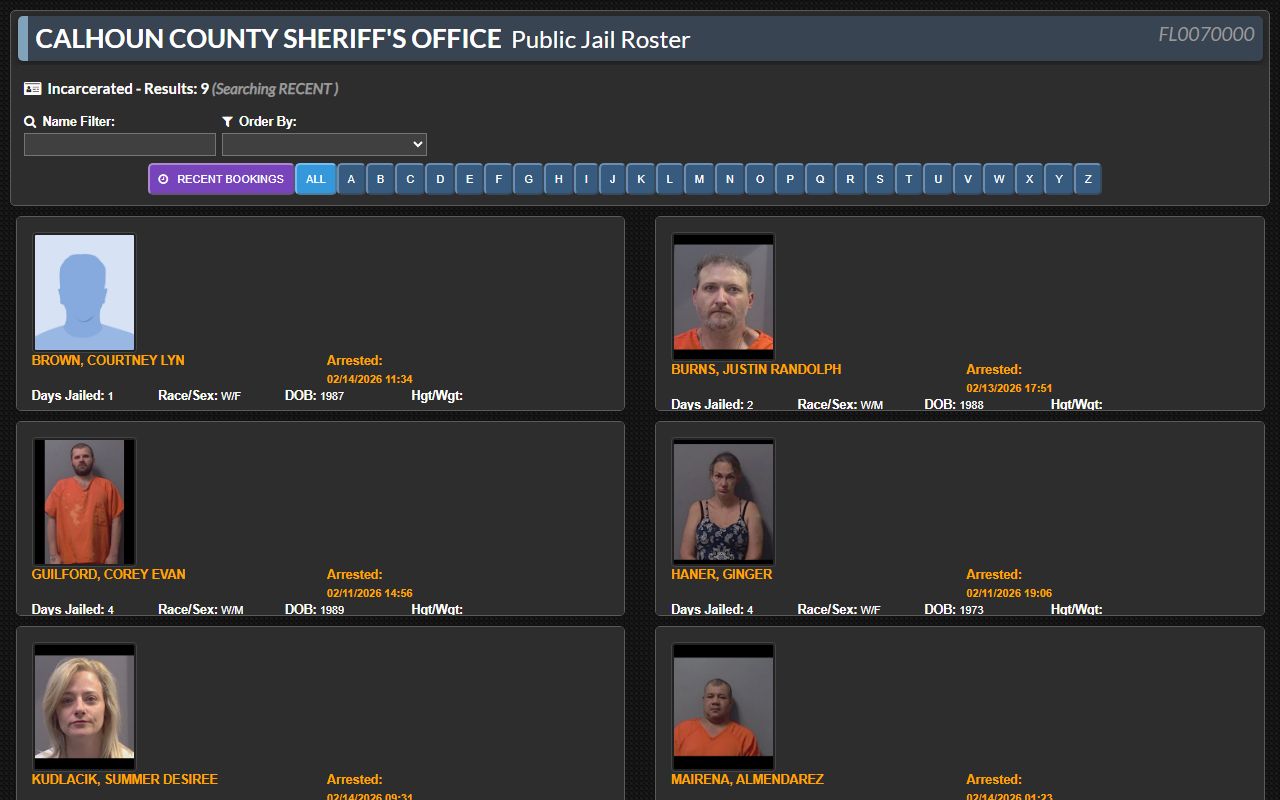Viewport: 1280px width, 800px height.
Task: Filter roster by letter A
Action: (x=351, y=179)
